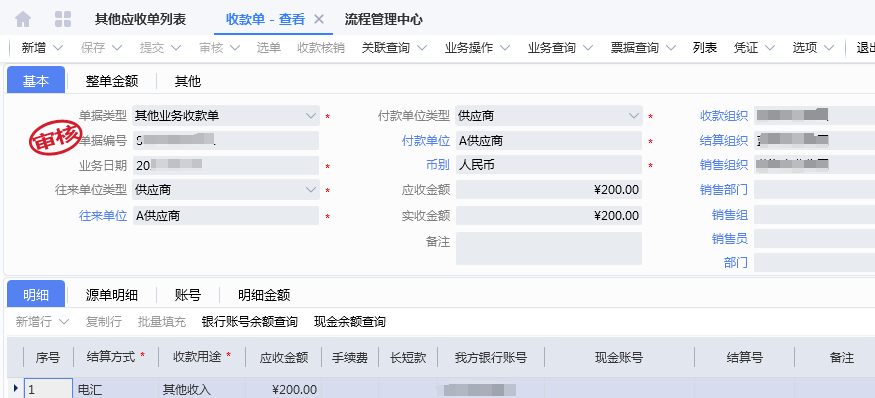
Task: Click 选单 in the toolbar
Action: click(268, 48)
